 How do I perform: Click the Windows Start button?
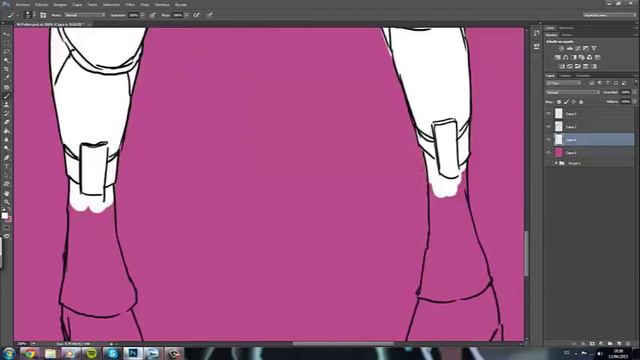tap(8, 353)
